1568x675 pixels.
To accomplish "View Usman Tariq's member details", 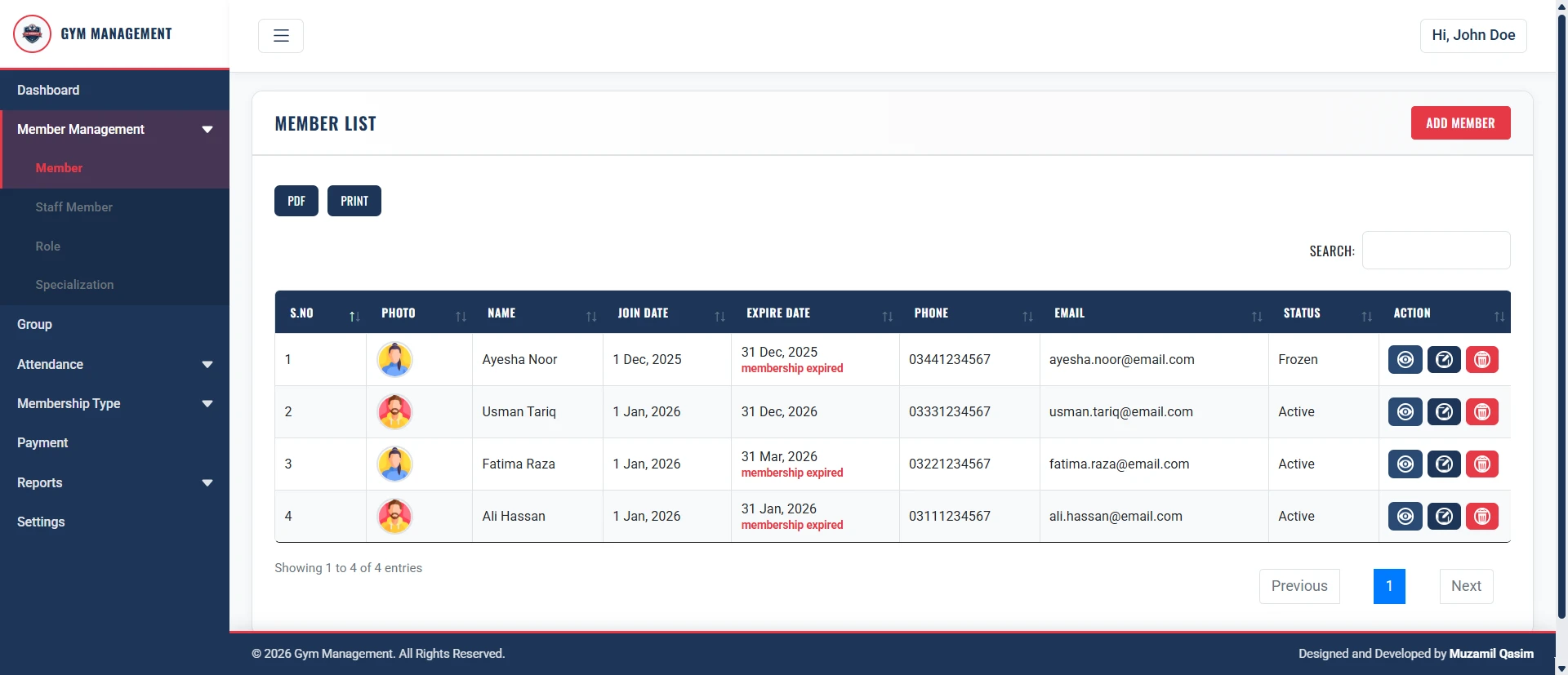I will click(1405, 411).
